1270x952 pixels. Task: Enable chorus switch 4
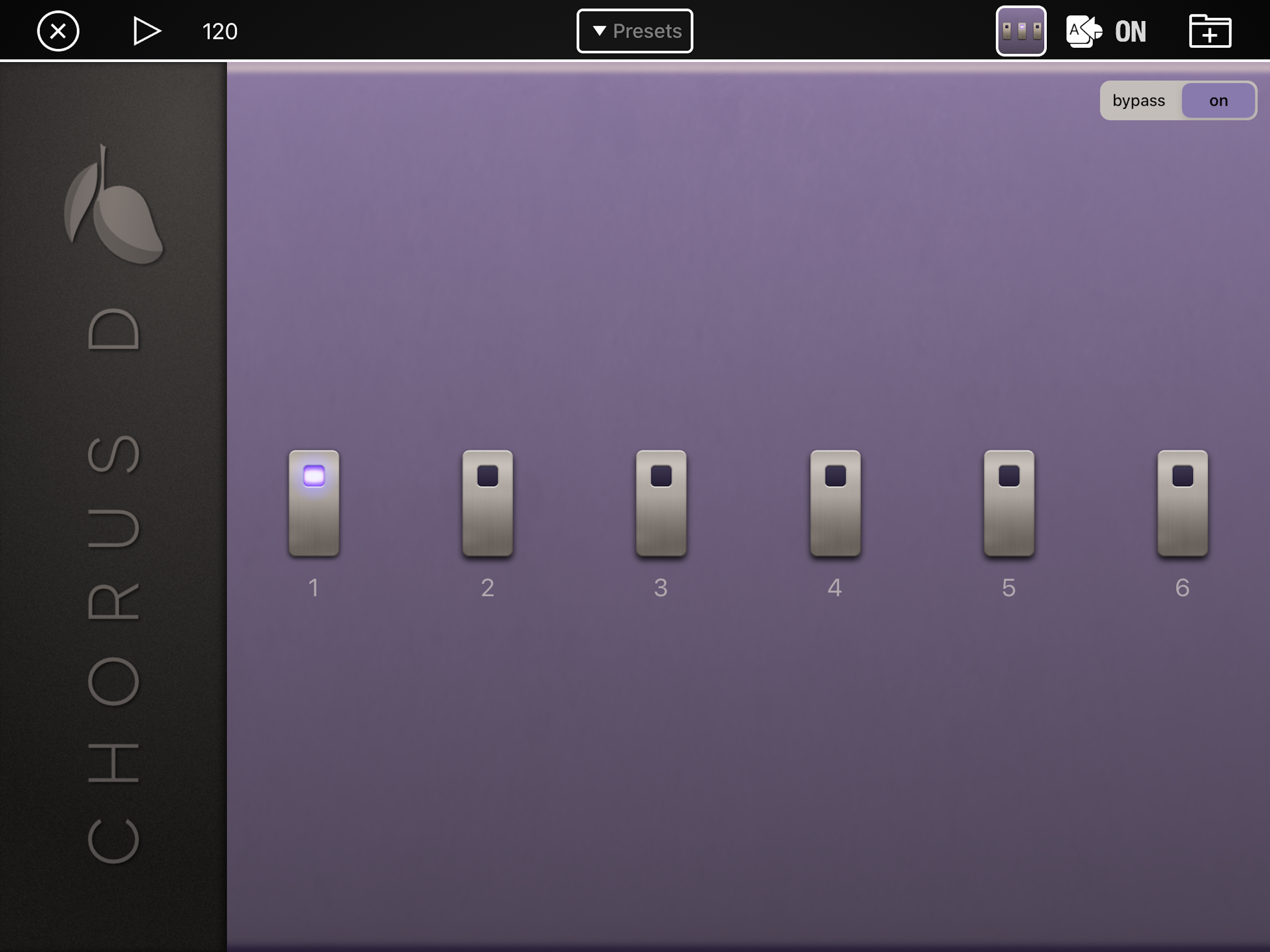tap(835, 503)
